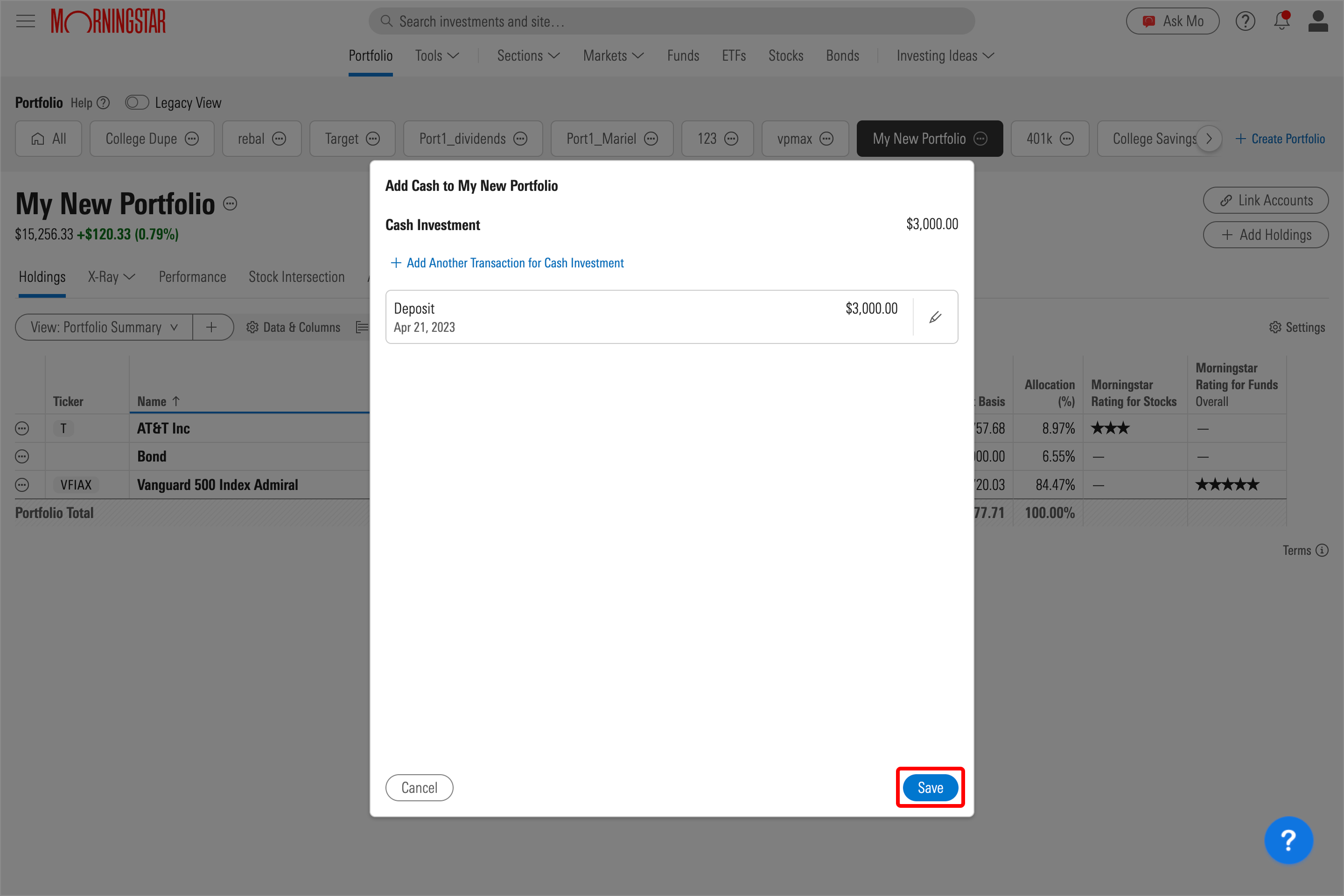Switch to the Performance tab
1344x896 pixels.
pos(192,277)
